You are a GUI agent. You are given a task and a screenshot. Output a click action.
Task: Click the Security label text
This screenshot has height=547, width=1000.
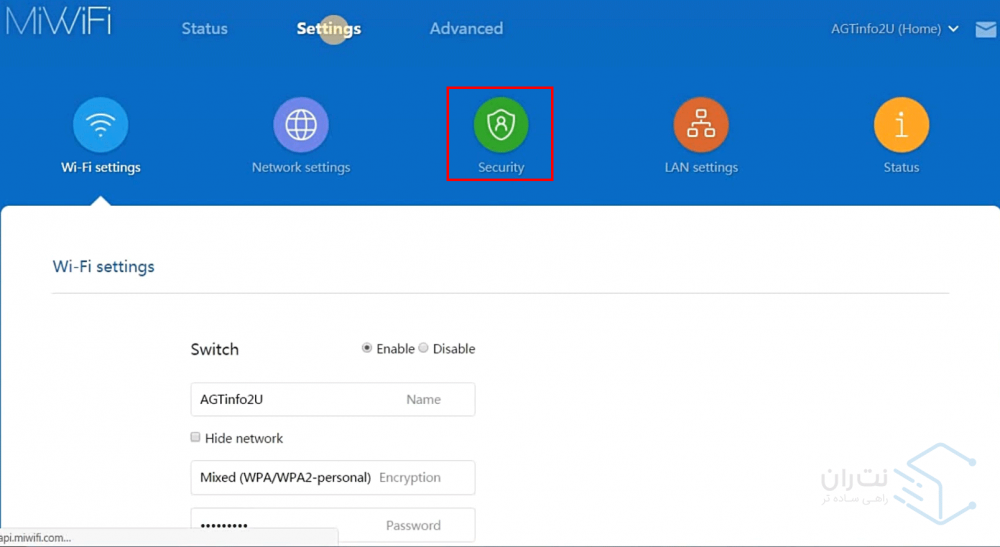(501, 168)
